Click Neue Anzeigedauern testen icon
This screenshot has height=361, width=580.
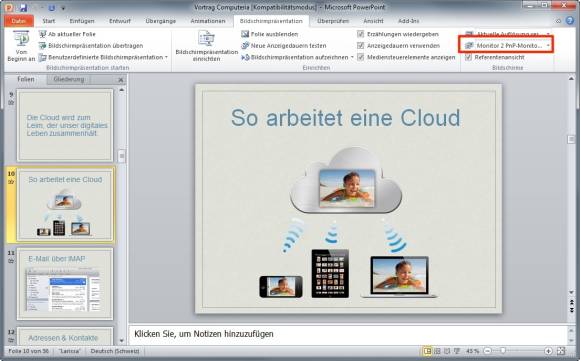(245, 45)
